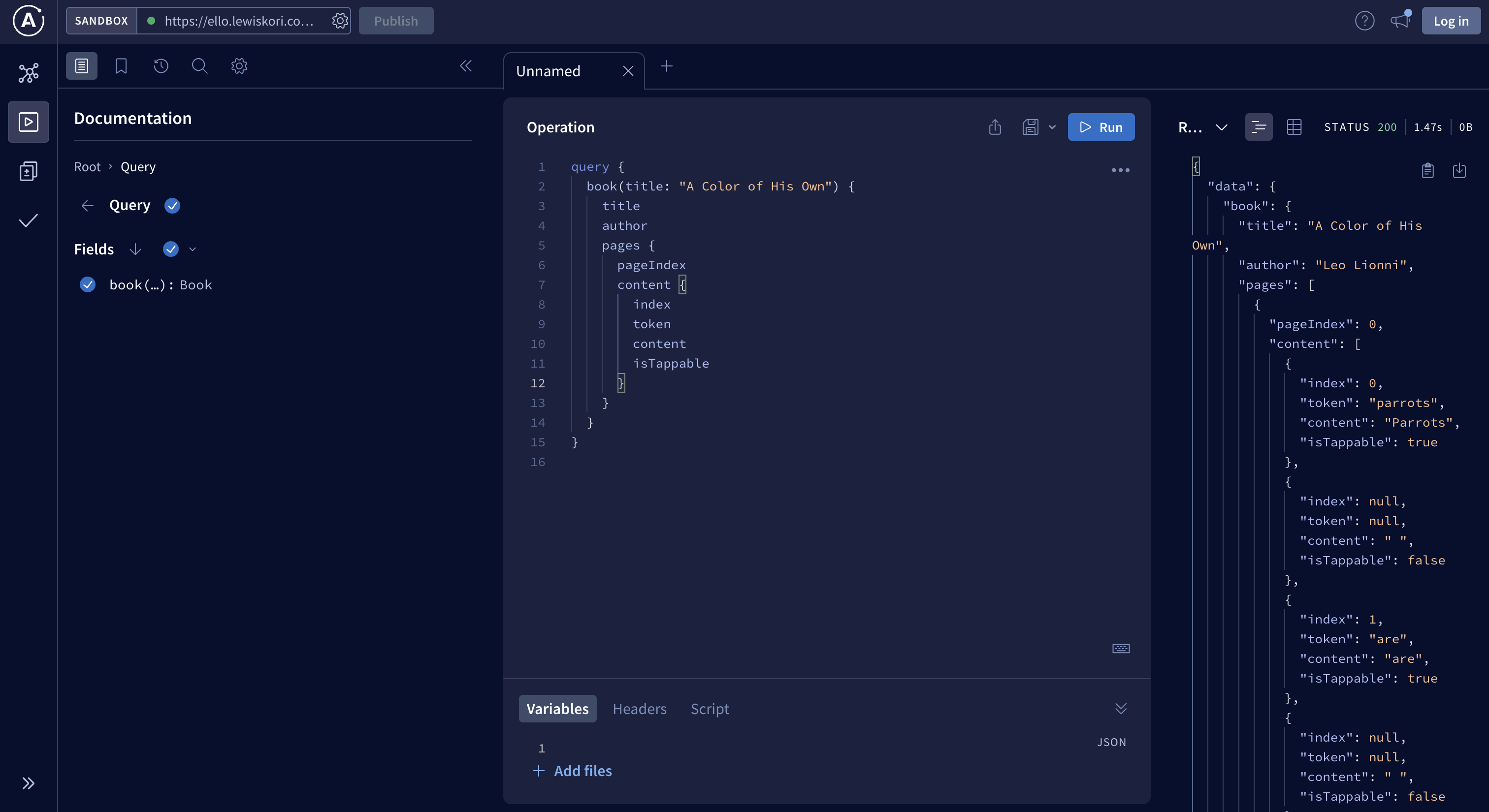Download response icon
Image resolution: width=1489 pixels, height=812 pixels.
pyautogui.click(x=1459, y=170)
